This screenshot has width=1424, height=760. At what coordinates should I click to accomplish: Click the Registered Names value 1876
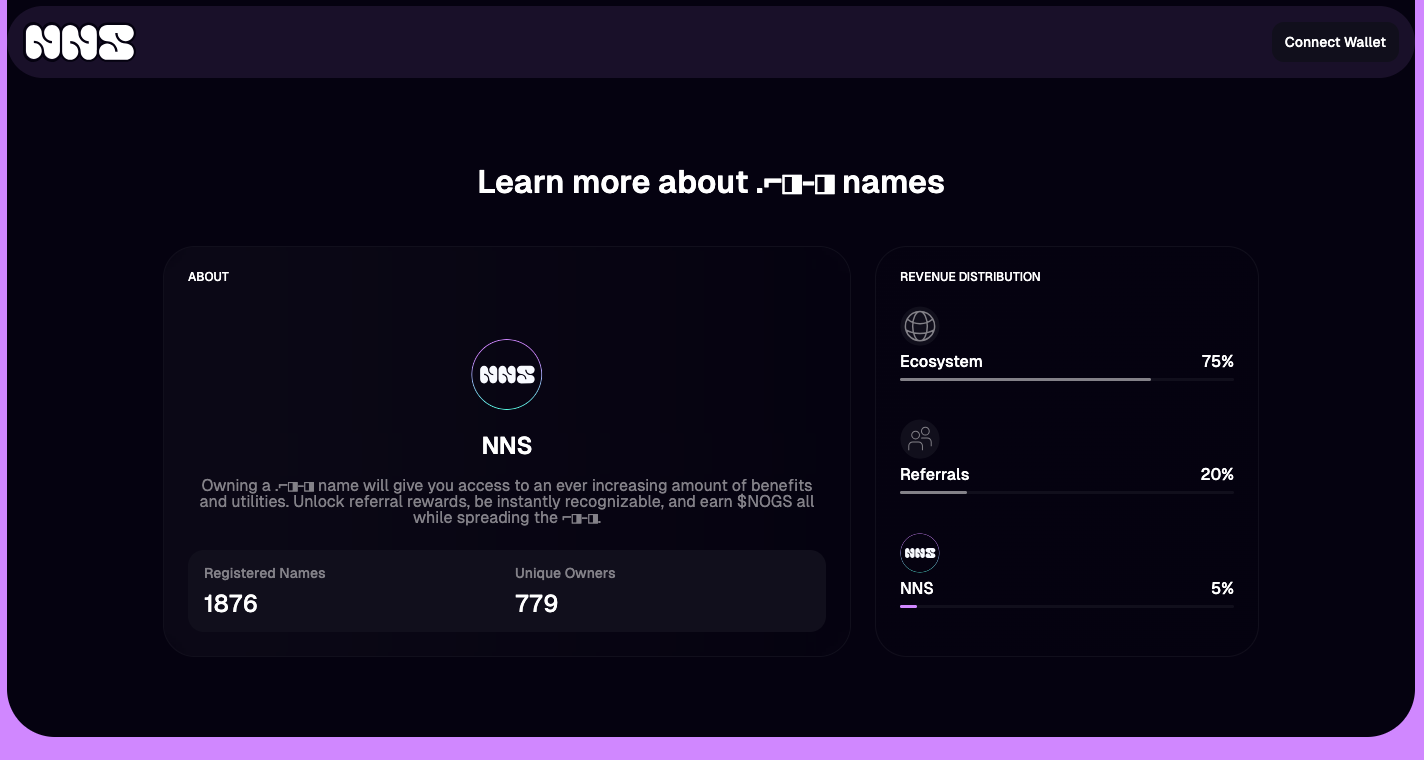[x=231, y=603]
